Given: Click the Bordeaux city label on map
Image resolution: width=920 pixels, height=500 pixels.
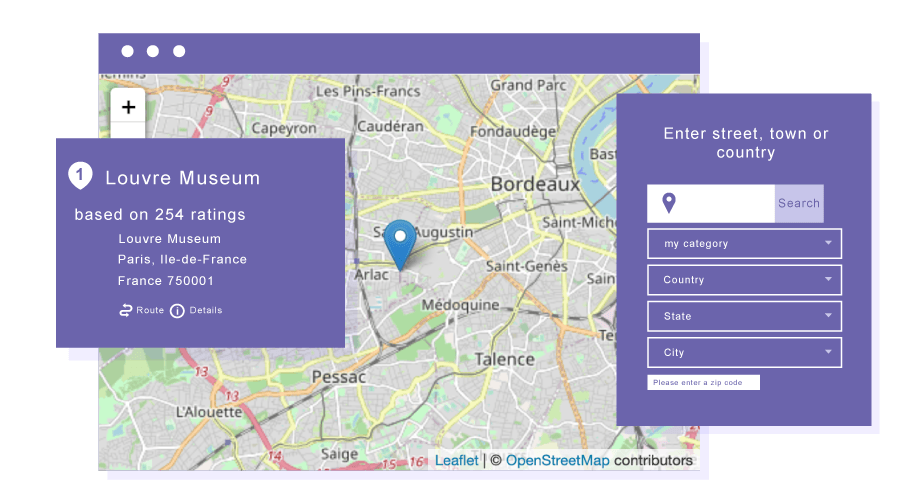Looking at the screenshot, I should (x=535, y=185).
